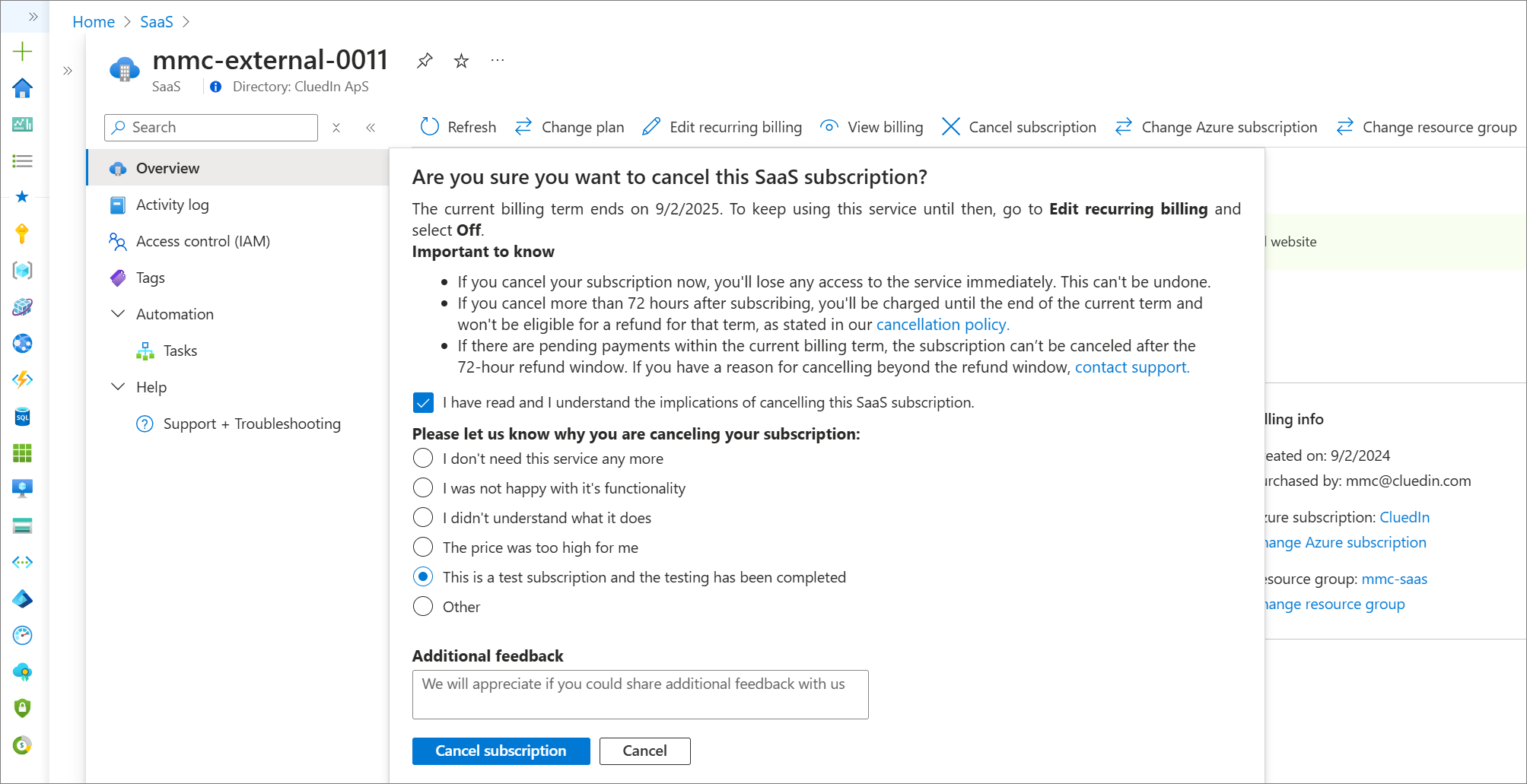This screenshot has height=784, width=1527.
Task: Open the Dashboard chart icon in left rail
Action: click(22, 125)
